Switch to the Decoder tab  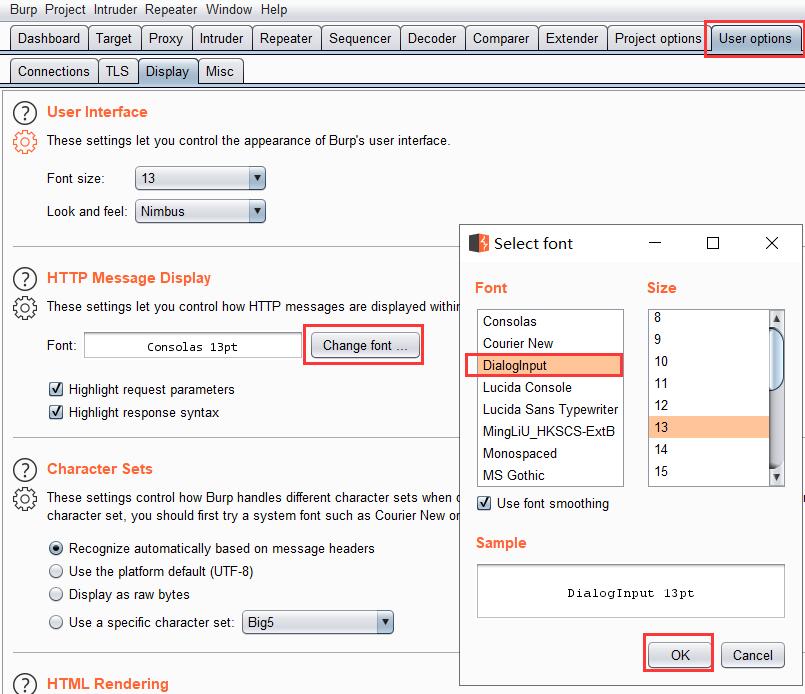(432, 38)
